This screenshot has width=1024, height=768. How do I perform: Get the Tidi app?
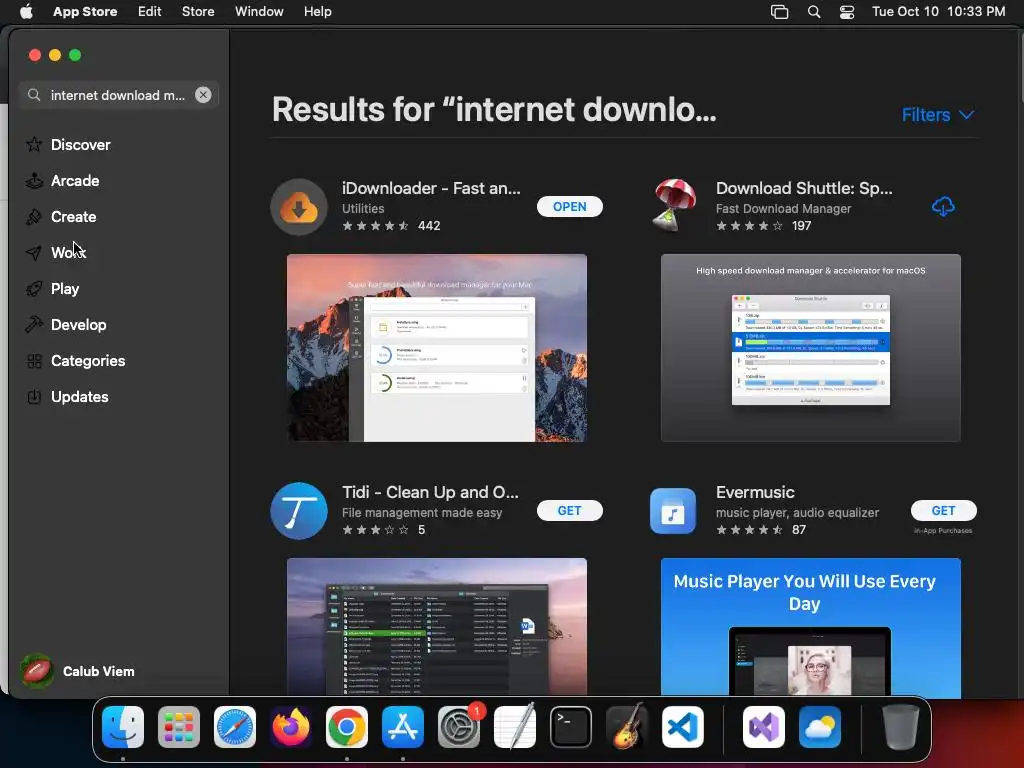(x=569, y=511)
